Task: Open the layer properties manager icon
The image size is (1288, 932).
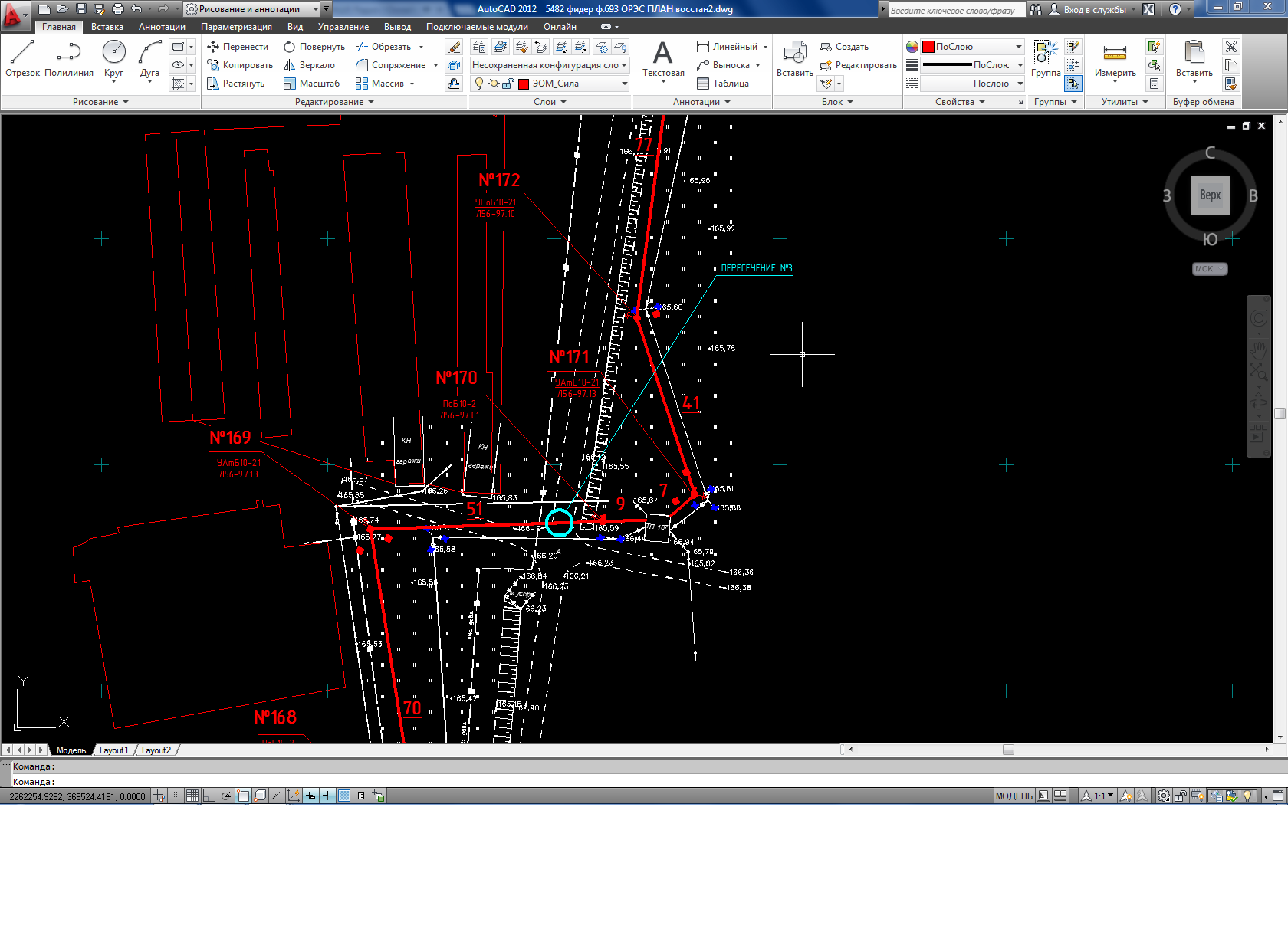Action: 479,47
